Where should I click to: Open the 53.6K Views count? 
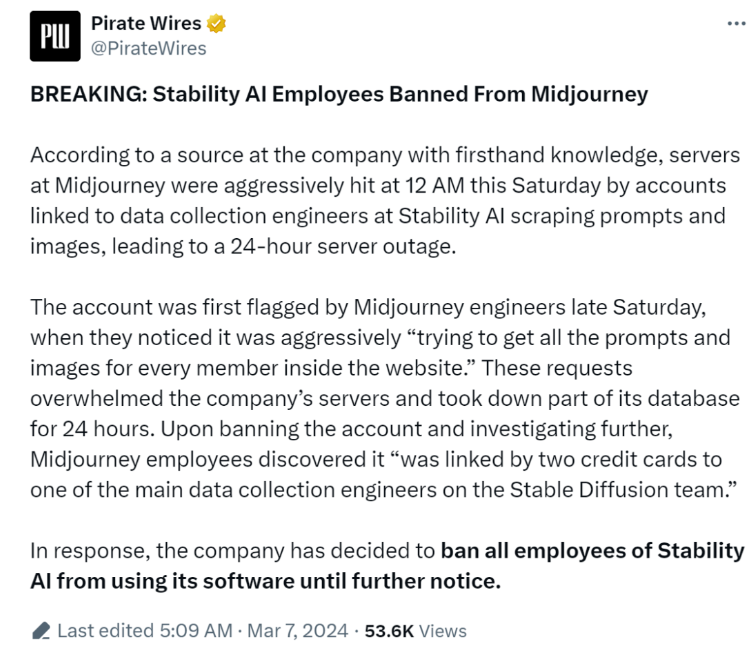[x=415, y=631]
